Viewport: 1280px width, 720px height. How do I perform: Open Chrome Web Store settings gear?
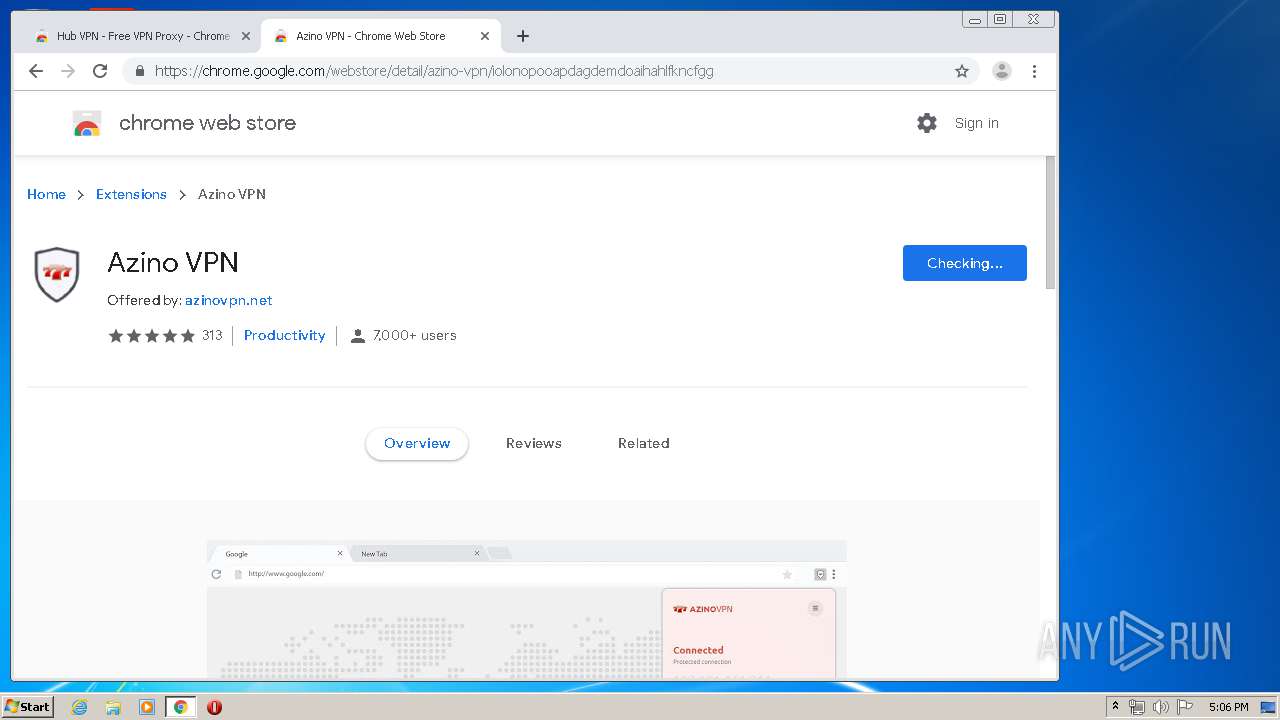[927, 123]
